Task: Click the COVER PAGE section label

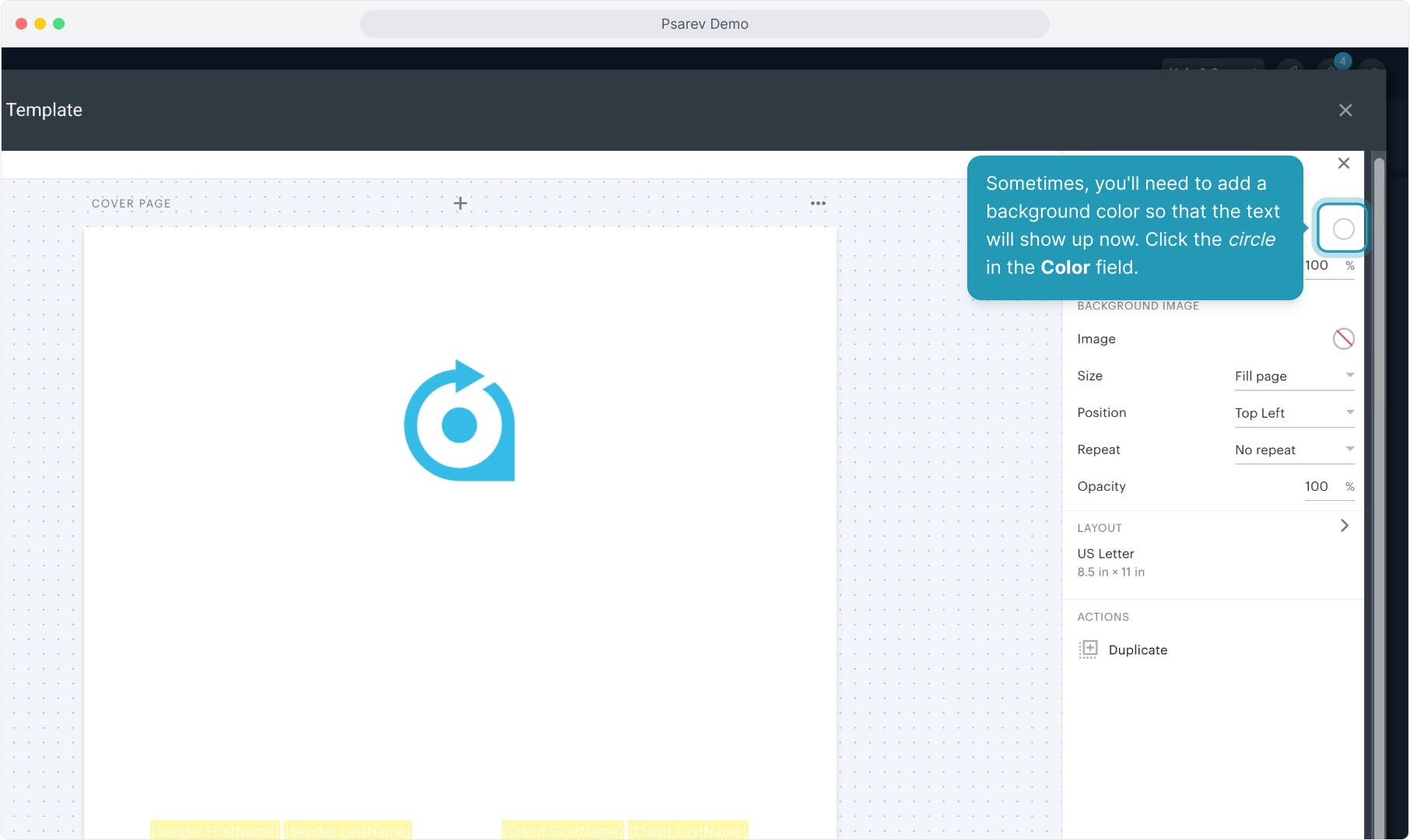Action: point(131,204)
